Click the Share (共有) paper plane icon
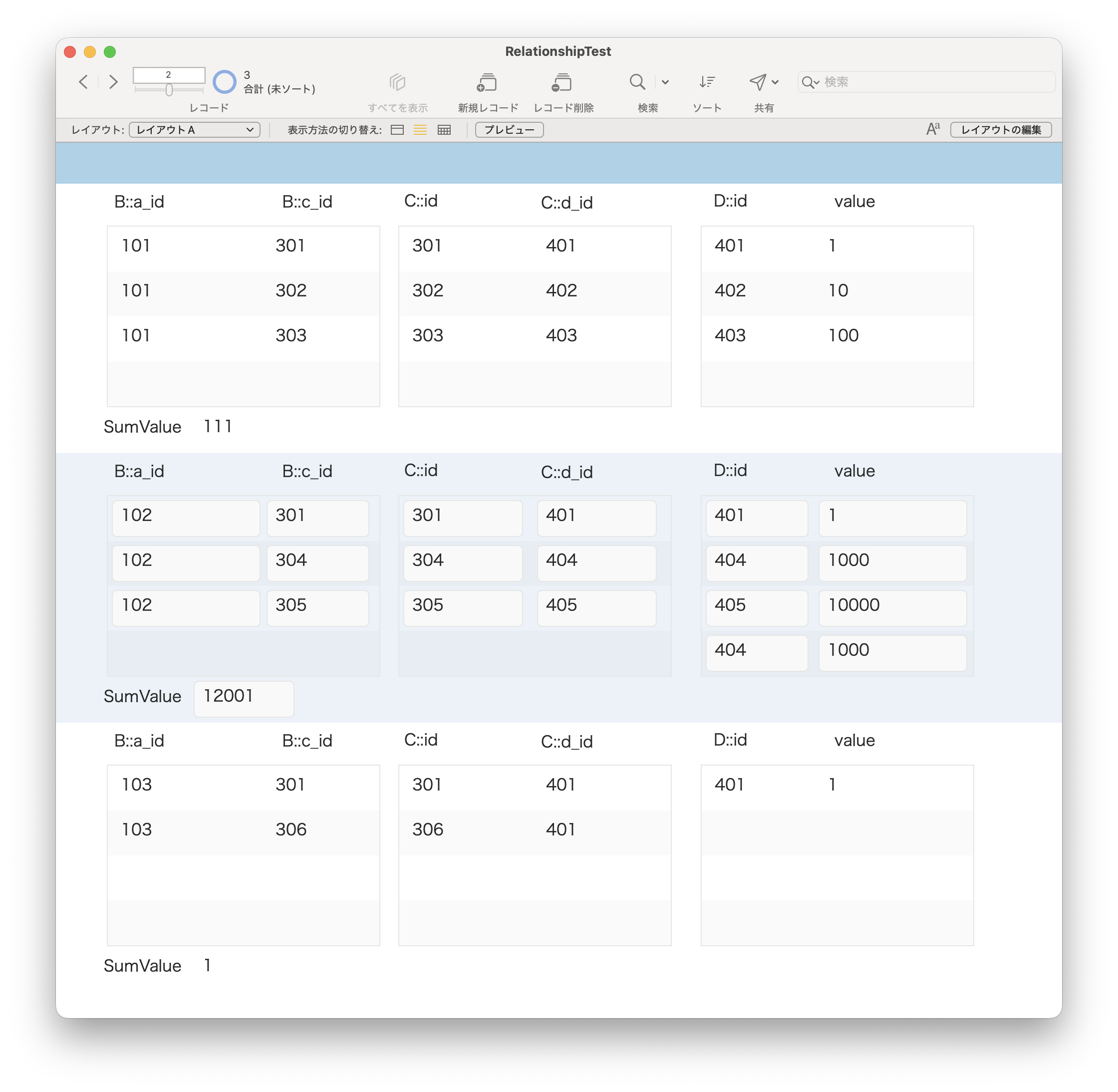The height and width of the screenshot is (1092, 1118). [757, 82]
